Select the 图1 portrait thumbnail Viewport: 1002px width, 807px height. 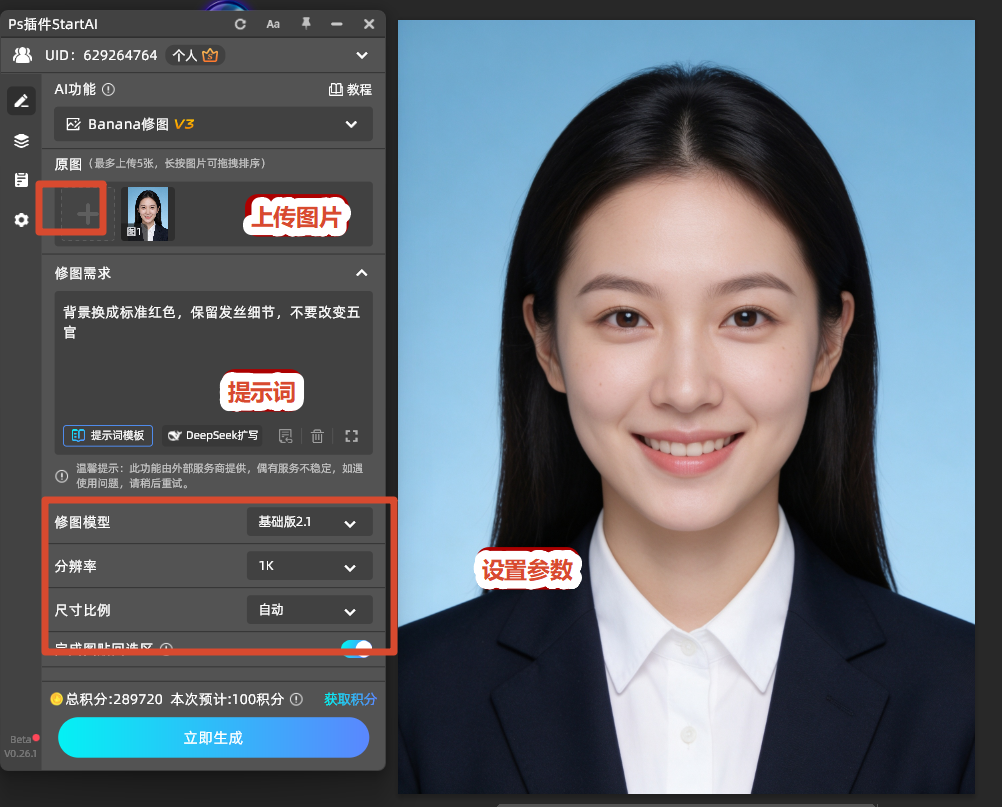coord(148,214)
